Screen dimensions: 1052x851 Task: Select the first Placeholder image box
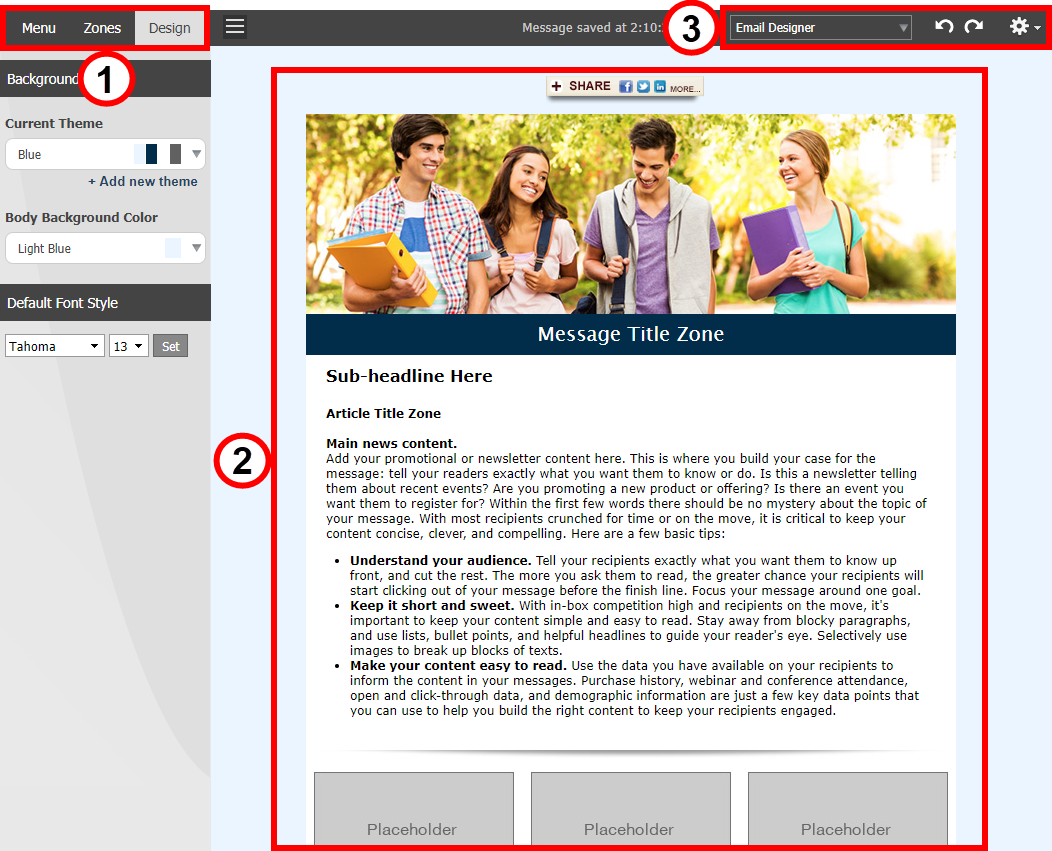click(414, 809)
